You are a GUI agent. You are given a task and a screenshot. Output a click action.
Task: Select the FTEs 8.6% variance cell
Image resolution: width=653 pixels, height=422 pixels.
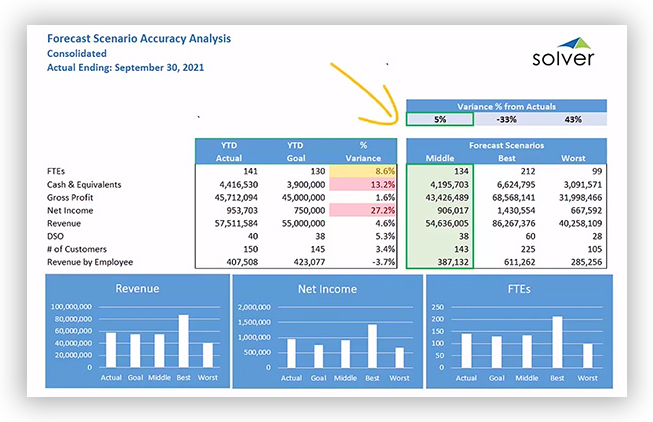[x=362, y=171]
